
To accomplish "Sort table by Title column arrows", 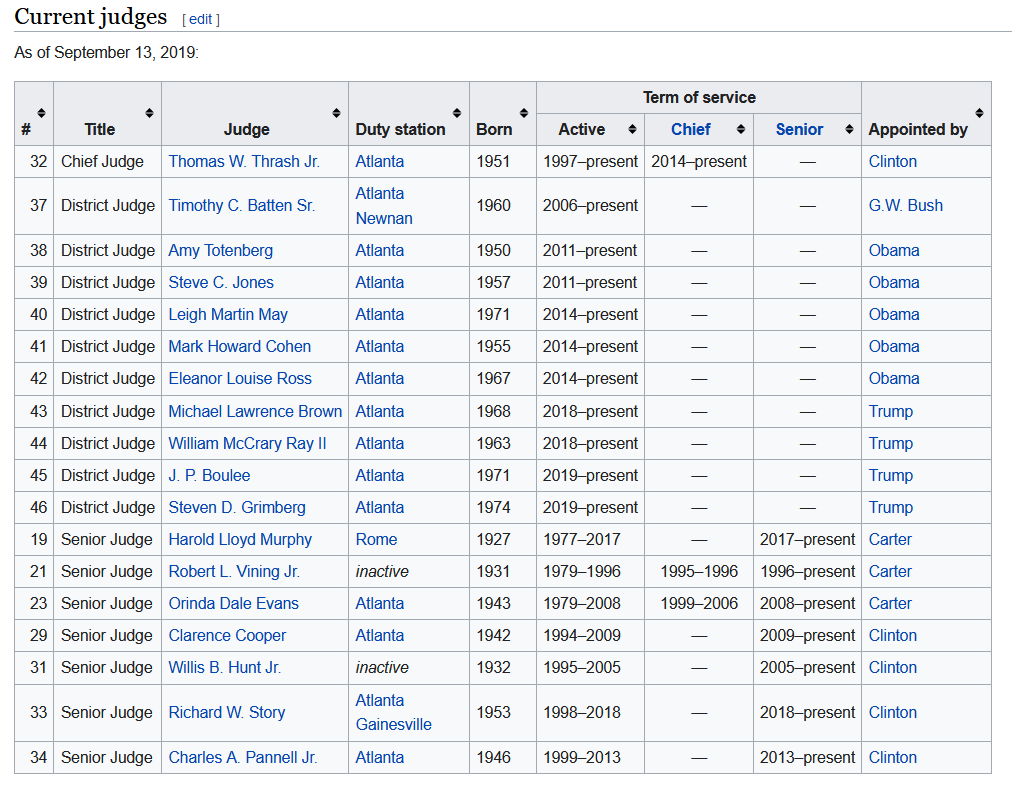I will (x=149, y=114).
